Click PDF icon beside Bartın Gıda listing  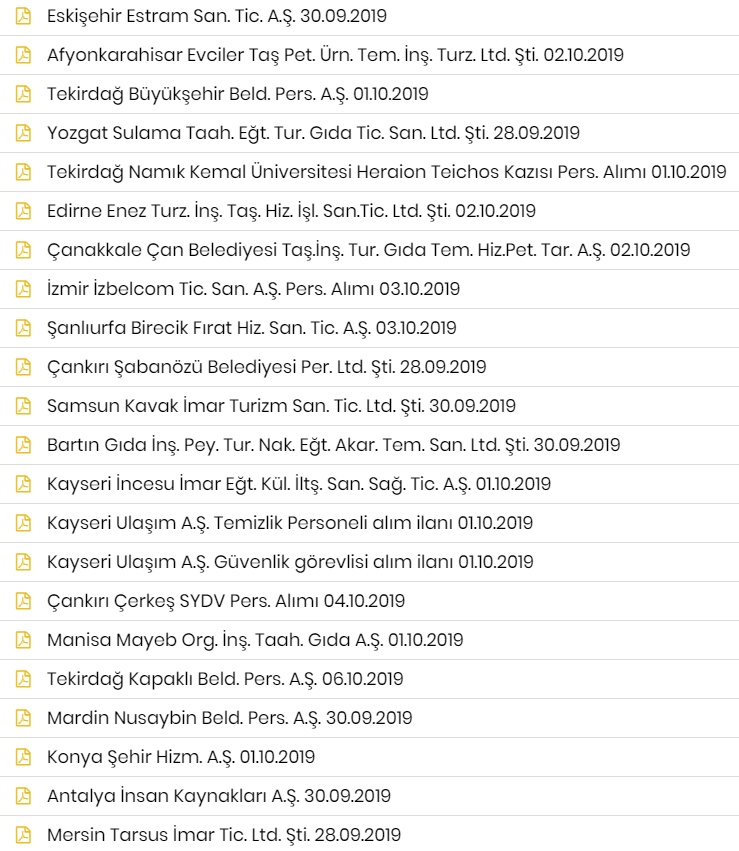coord(23,445)
